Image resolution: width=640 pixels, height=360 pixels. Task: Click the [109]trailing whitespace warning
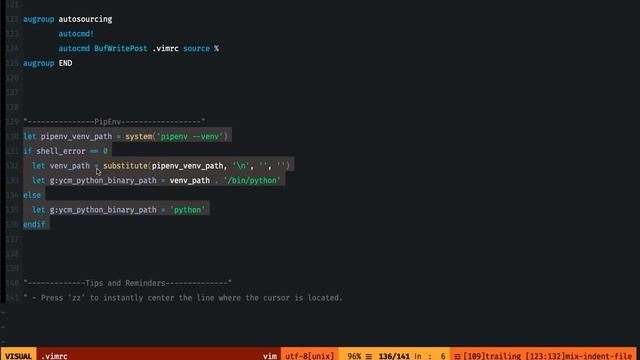(492, 356)
